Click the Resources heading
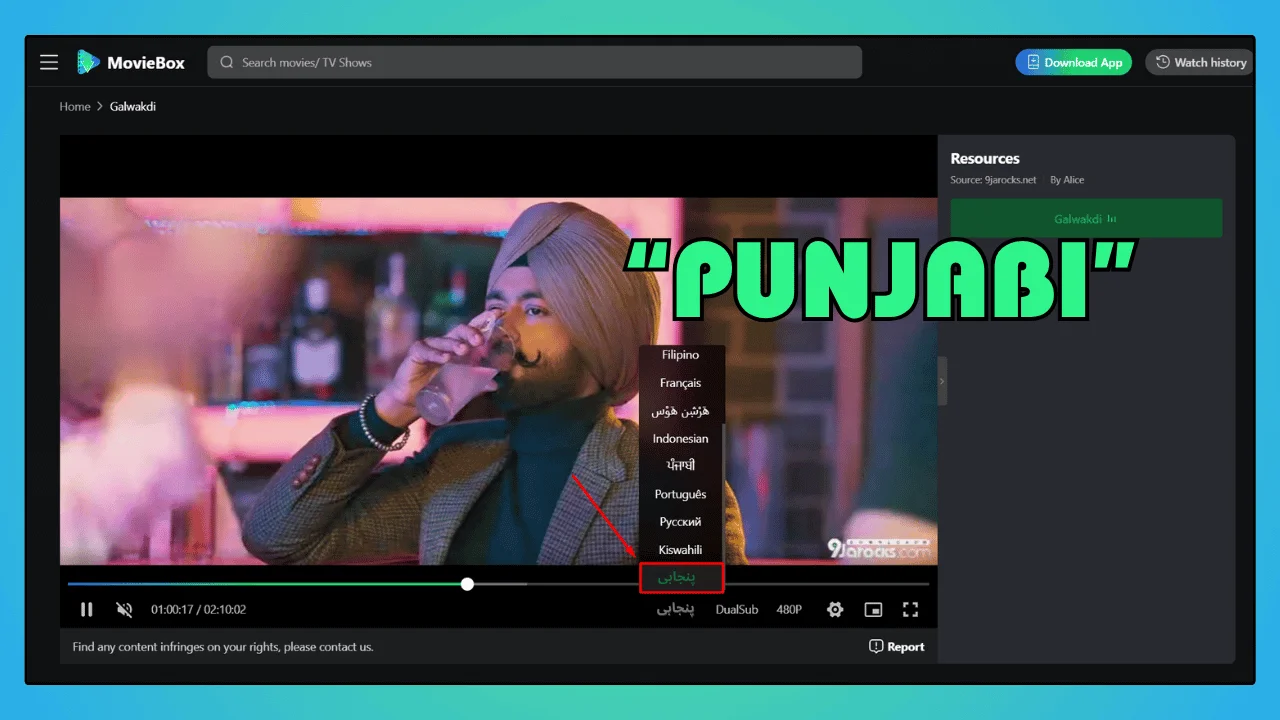The width and height of the screenshot is (1280, 720). [985, 158]
